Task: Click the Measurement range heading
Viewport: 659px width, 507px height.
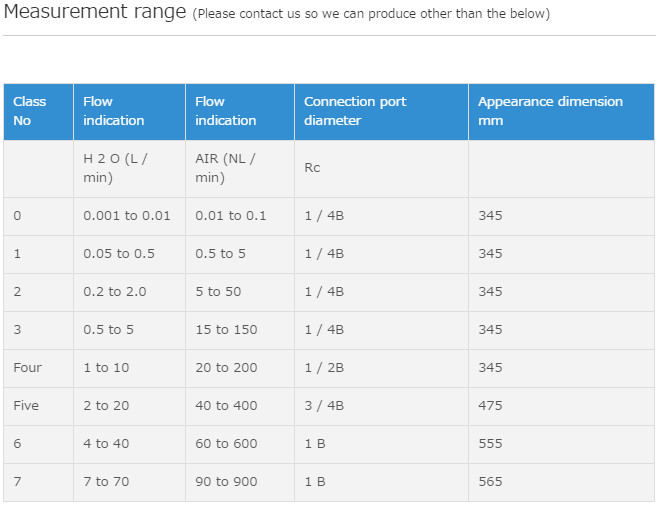Action: [95, 13]
